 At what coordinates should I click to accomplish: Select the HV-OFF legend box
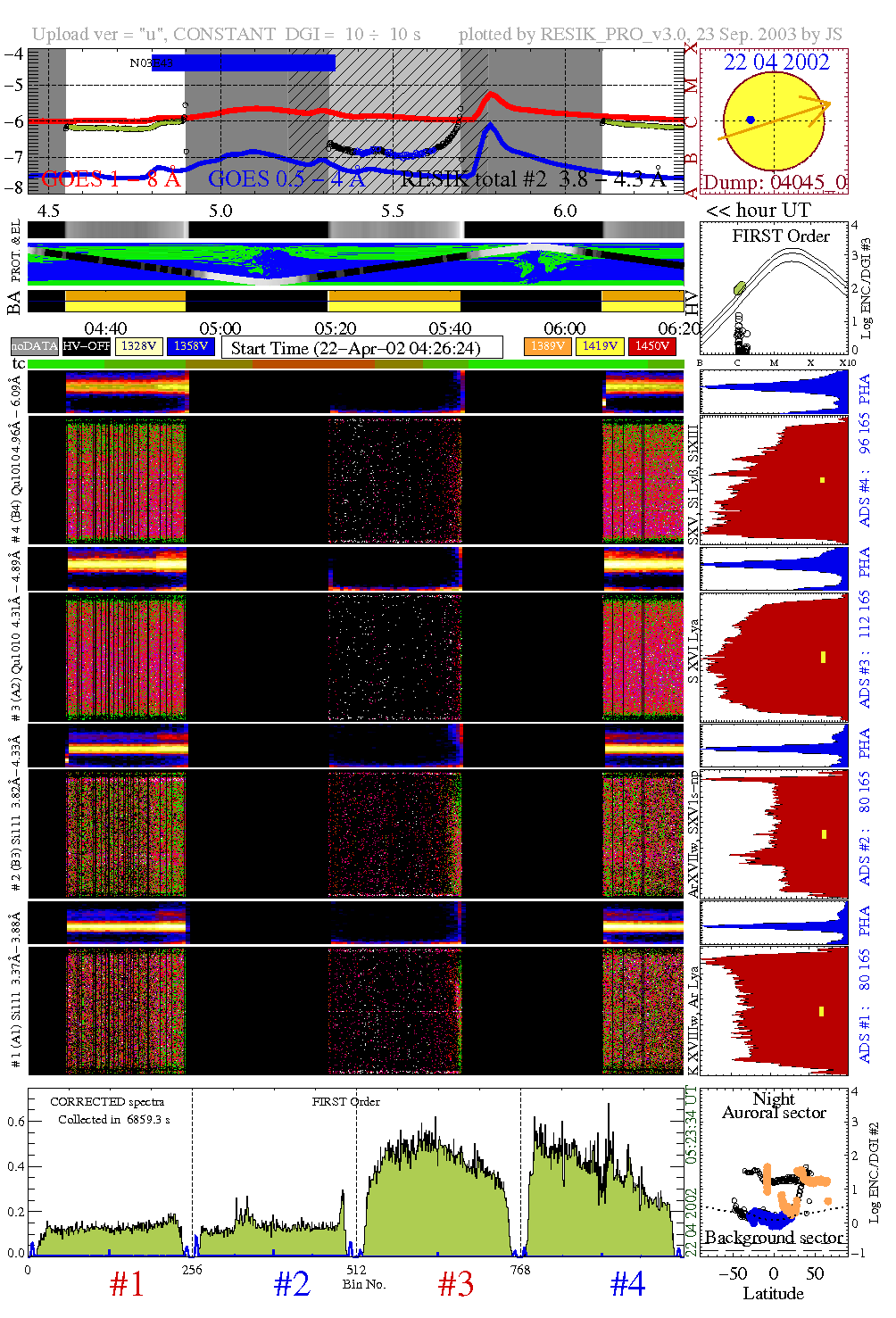tap(87, 346)
